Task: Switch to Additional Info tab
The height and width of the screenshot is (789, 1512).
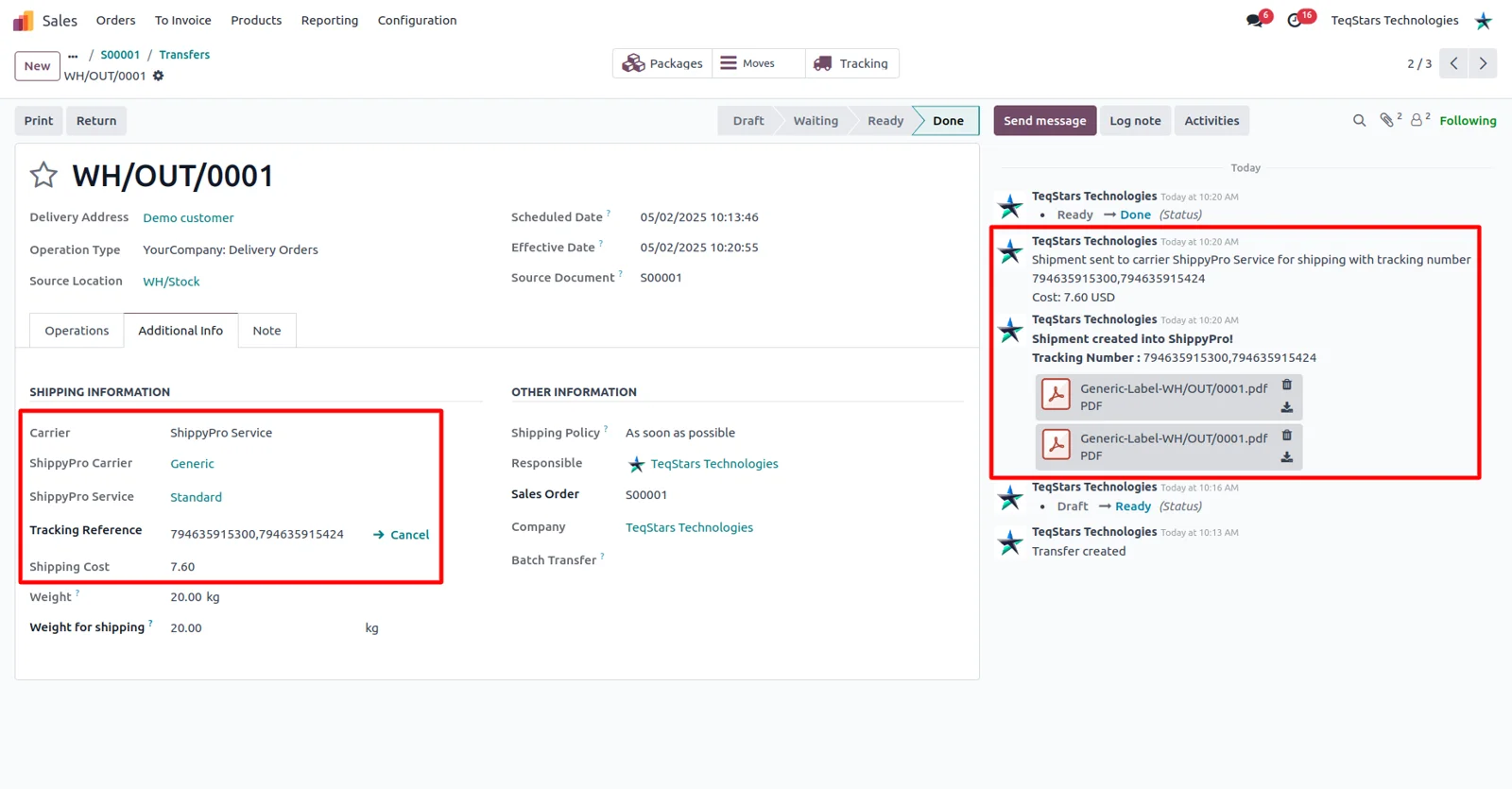Action: pos(180,331)
